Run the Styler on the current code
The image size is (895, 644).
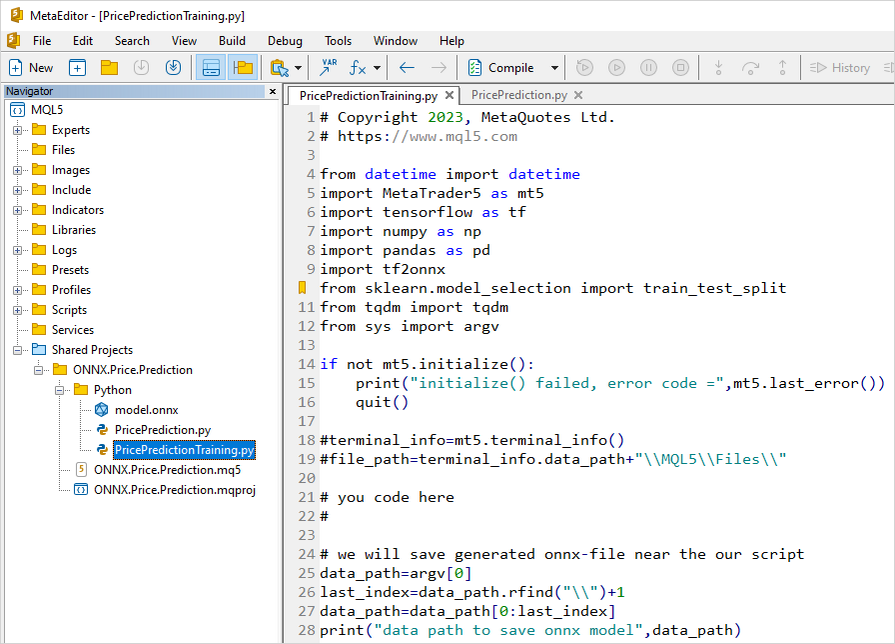click(x=278, y=67)
